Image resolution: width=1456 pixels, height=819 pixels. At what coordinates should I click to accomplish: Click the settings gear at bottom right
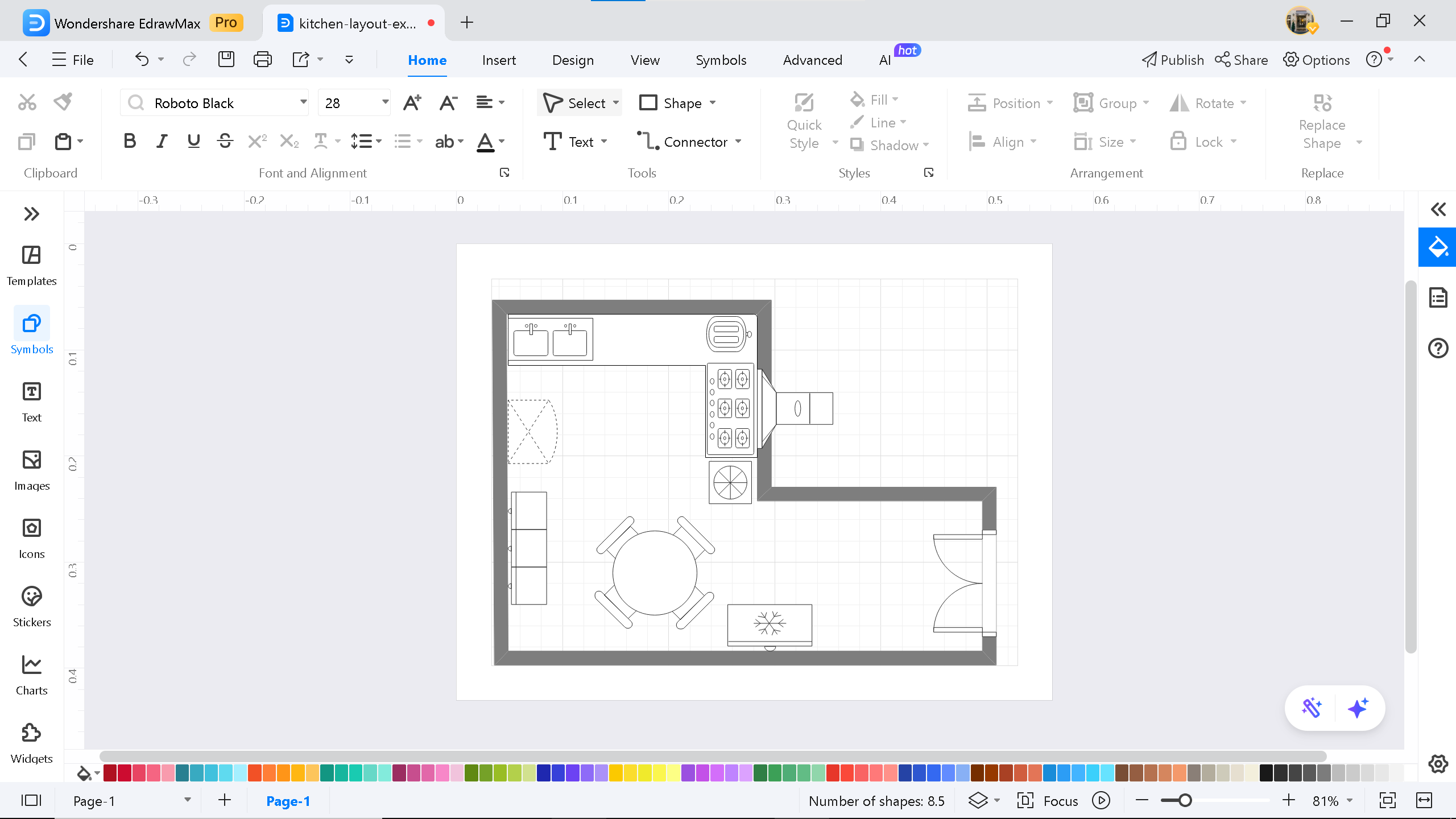[1438, 764]
